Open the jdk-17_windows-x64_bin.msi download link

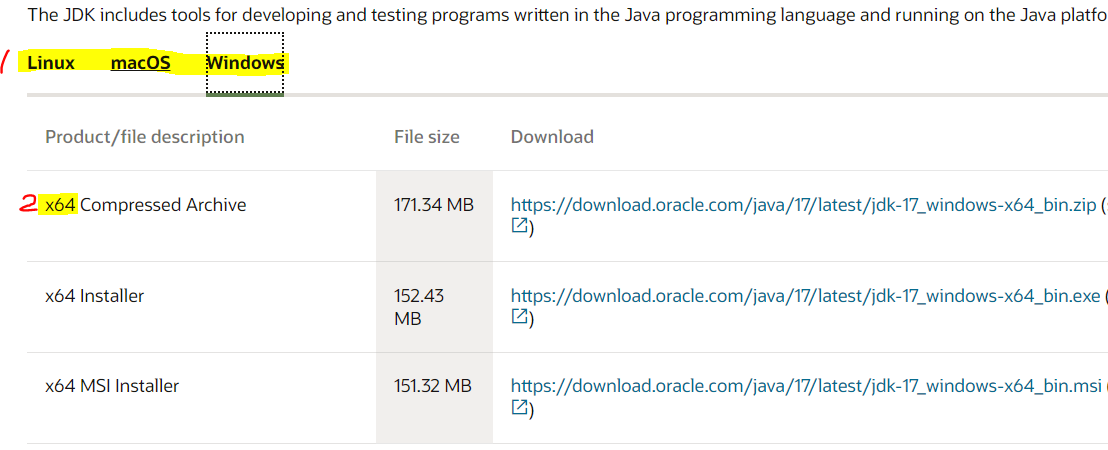point(806,386)
